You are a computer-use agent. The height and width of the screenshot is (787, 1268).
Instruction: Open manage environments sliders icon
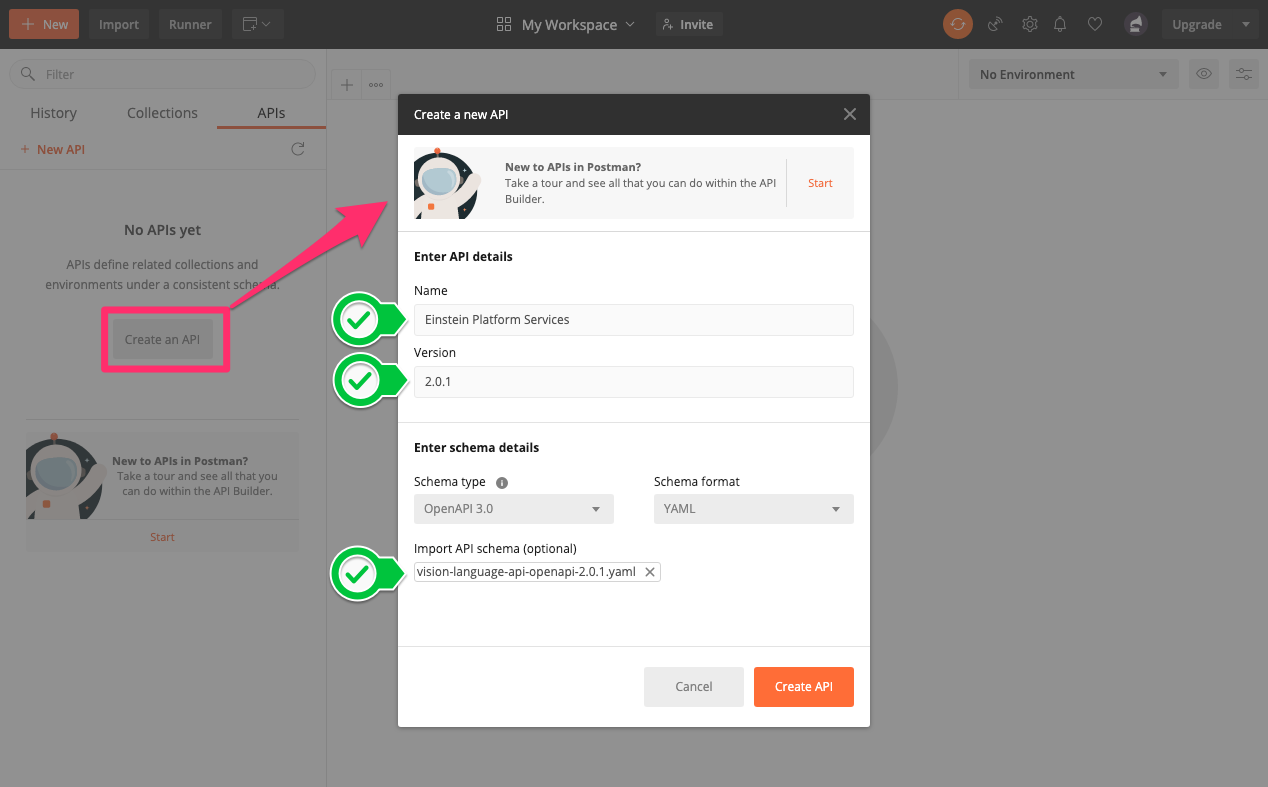coord(1244,74)
